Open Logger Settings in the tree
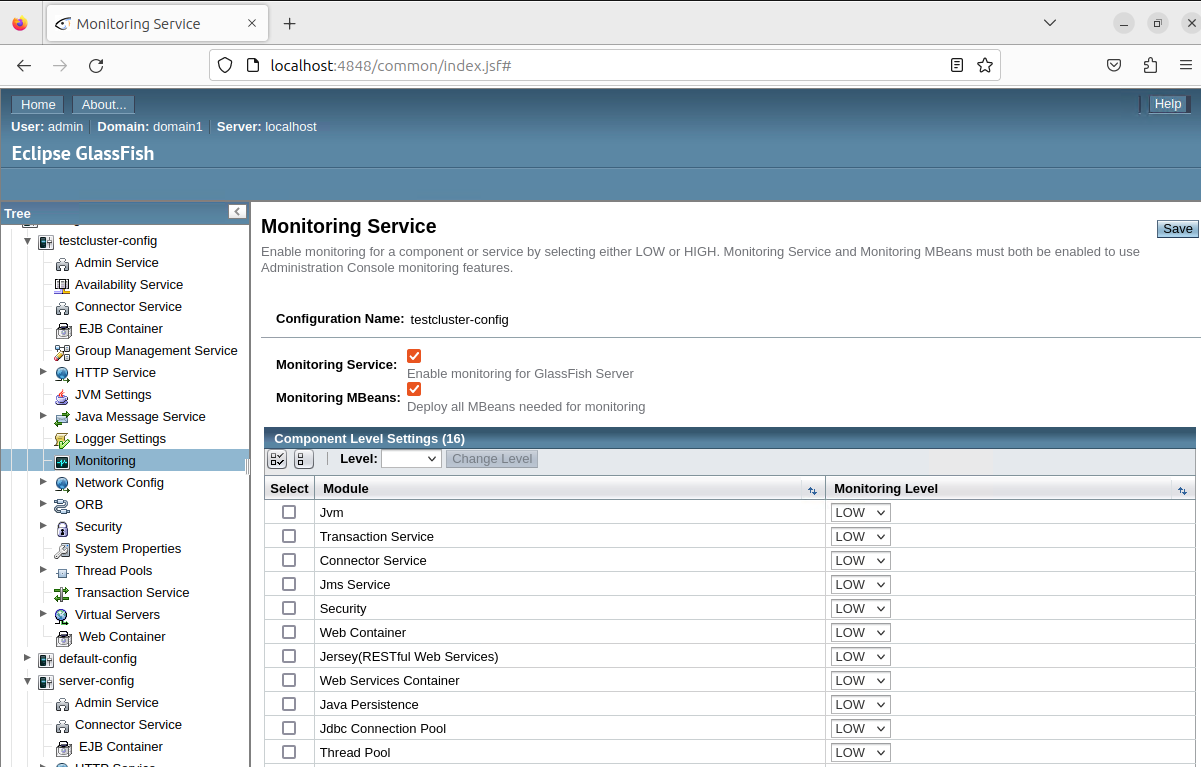The width and height of the screenshot is (1201, 767). coord(120,439)
